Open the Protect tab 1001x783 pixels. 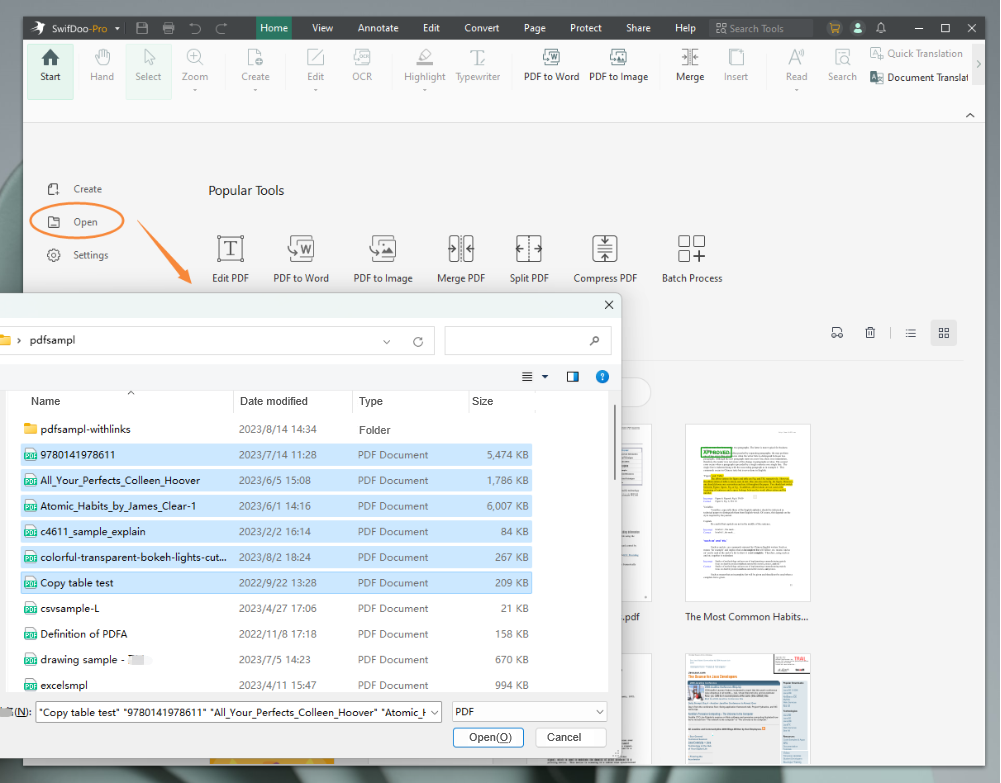(x=585, y=28)
